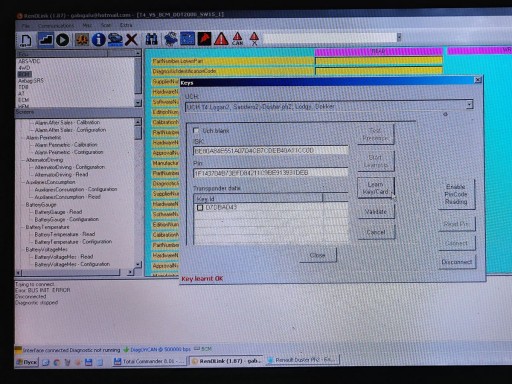Open BatteryTemperature - Read screen
The height and width of the screenshot is (384, 512).
(x=65, y=234)
